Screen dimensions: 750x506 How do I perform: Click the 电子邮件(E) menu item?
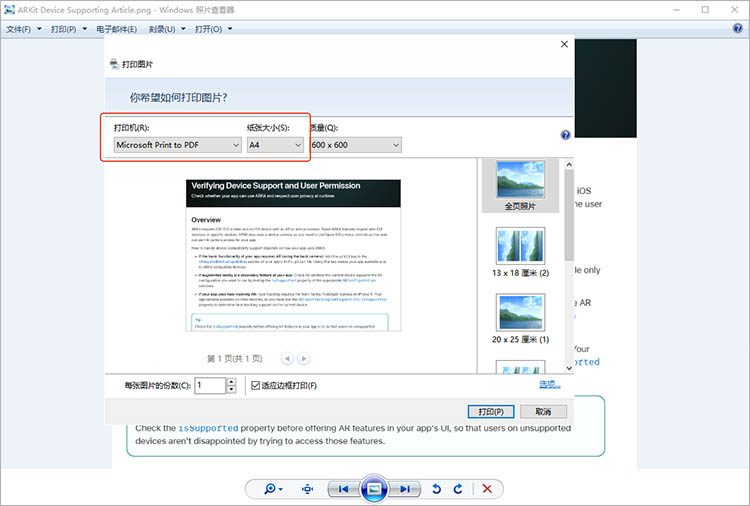(x=117, y=29)
